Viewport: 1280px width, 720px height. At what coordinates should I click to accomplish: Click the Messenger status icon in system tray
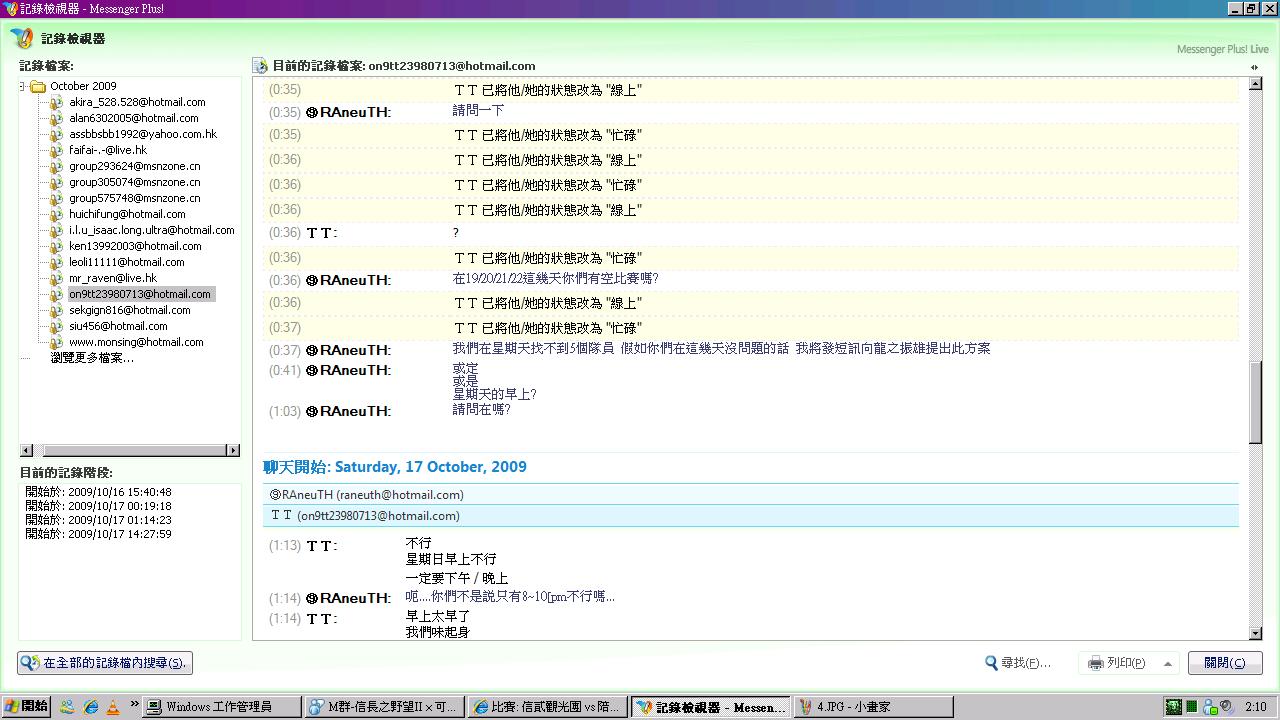(x=1211, y=707)
